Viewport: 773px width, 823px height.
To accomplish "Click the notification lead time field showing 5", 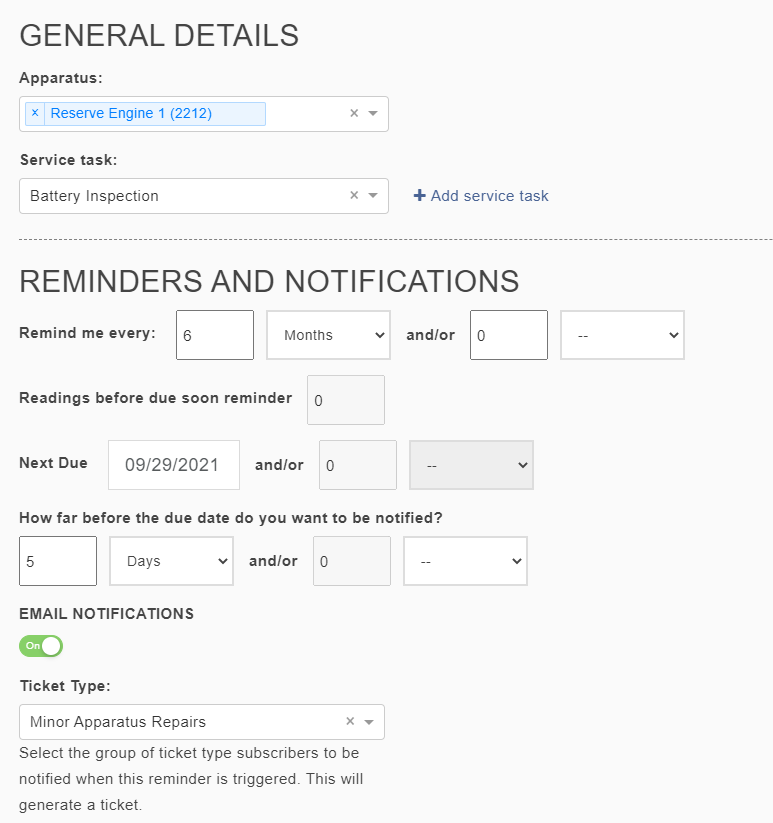I will pyautogui.click(x=57, y=560).
